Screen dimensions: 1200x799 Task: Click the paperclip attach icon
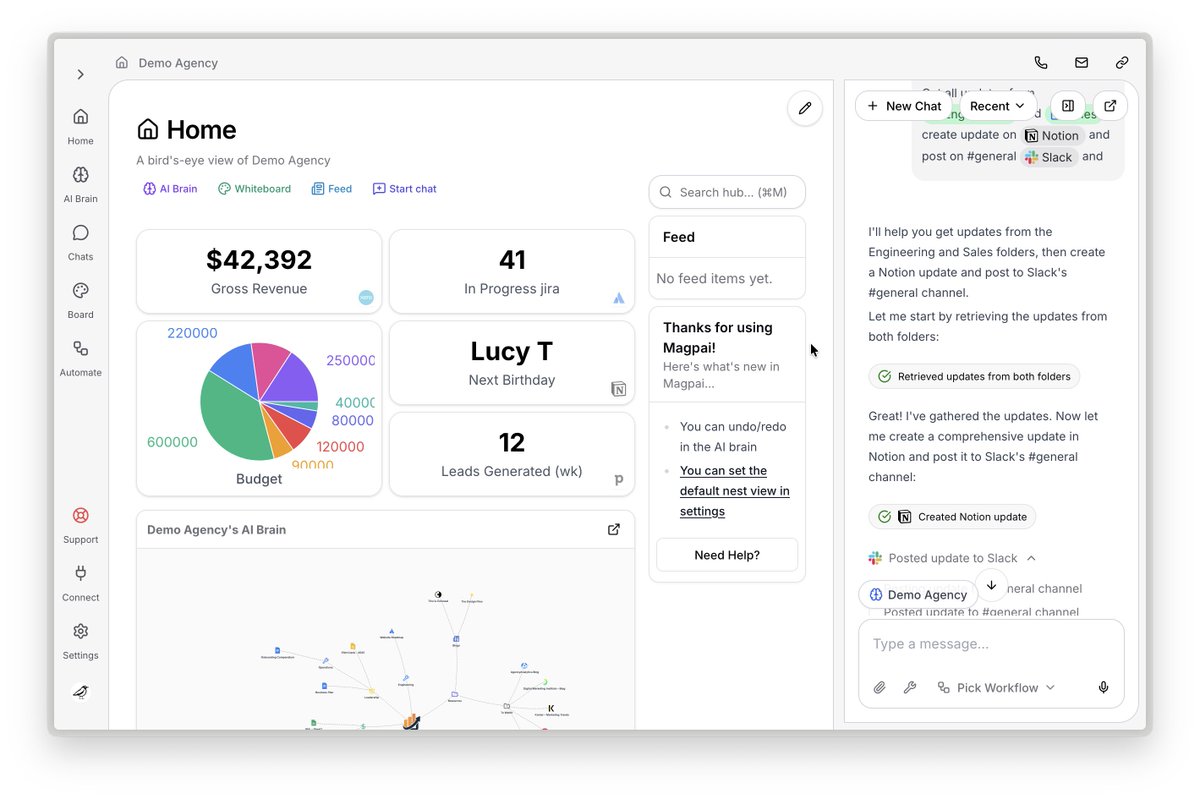tap(880, 688)
